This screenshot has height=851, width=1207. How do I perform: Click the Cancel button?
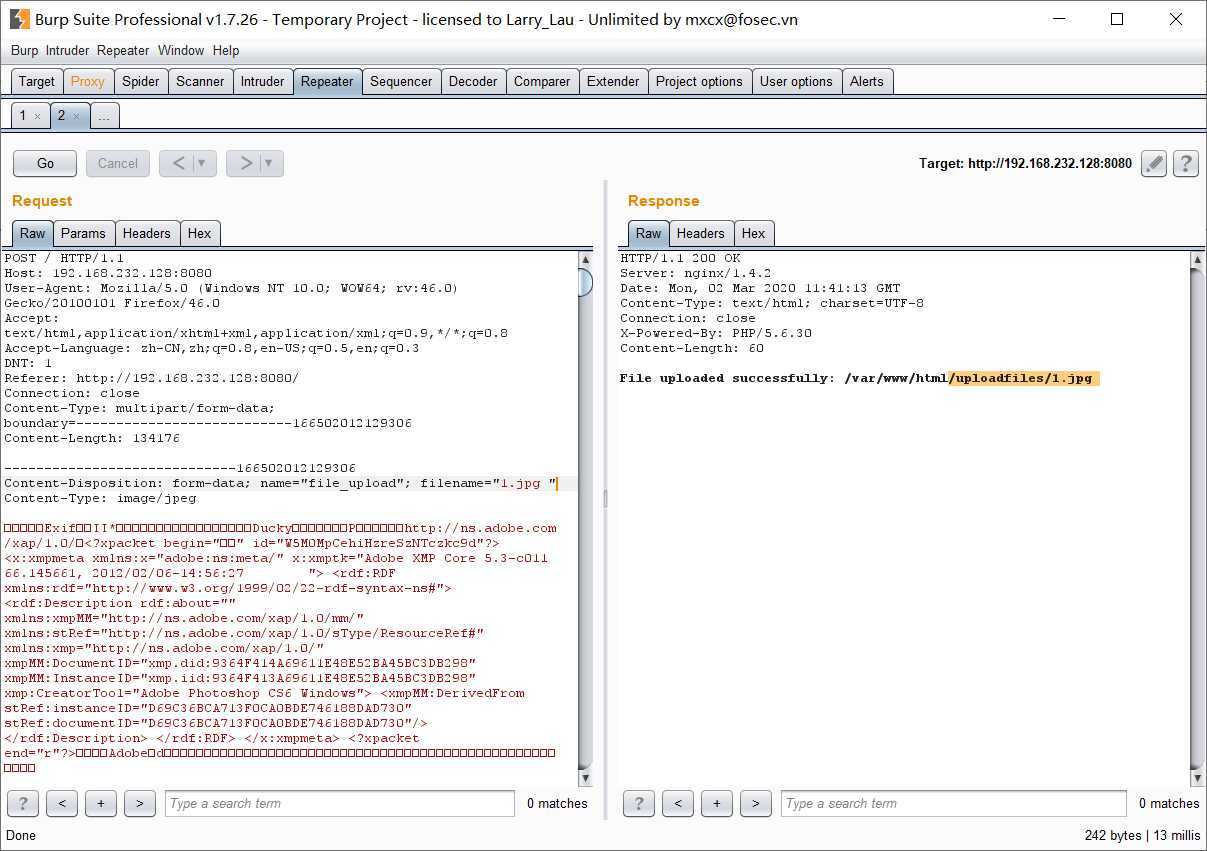[118, 163]
